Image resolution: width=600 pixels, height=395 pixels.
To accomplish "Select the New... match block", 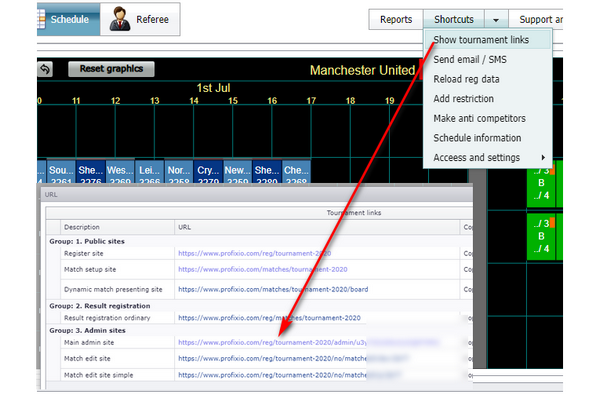I will point(238,172).
